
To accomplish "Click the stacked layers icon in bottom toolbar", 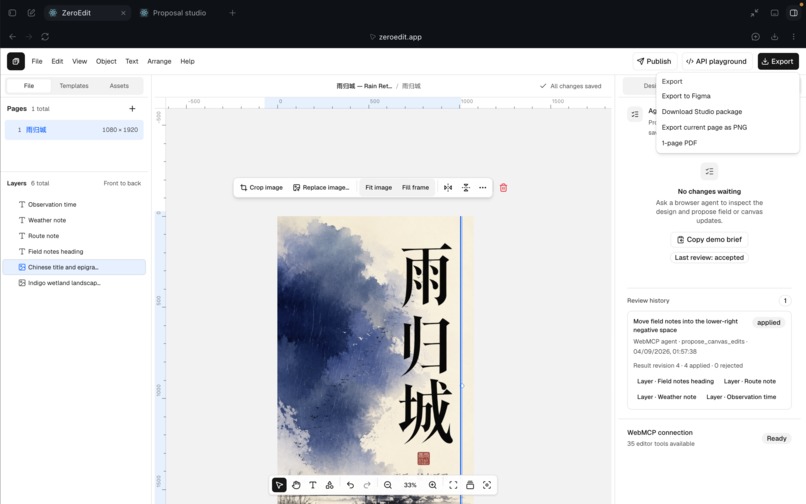I will point(470,485).
